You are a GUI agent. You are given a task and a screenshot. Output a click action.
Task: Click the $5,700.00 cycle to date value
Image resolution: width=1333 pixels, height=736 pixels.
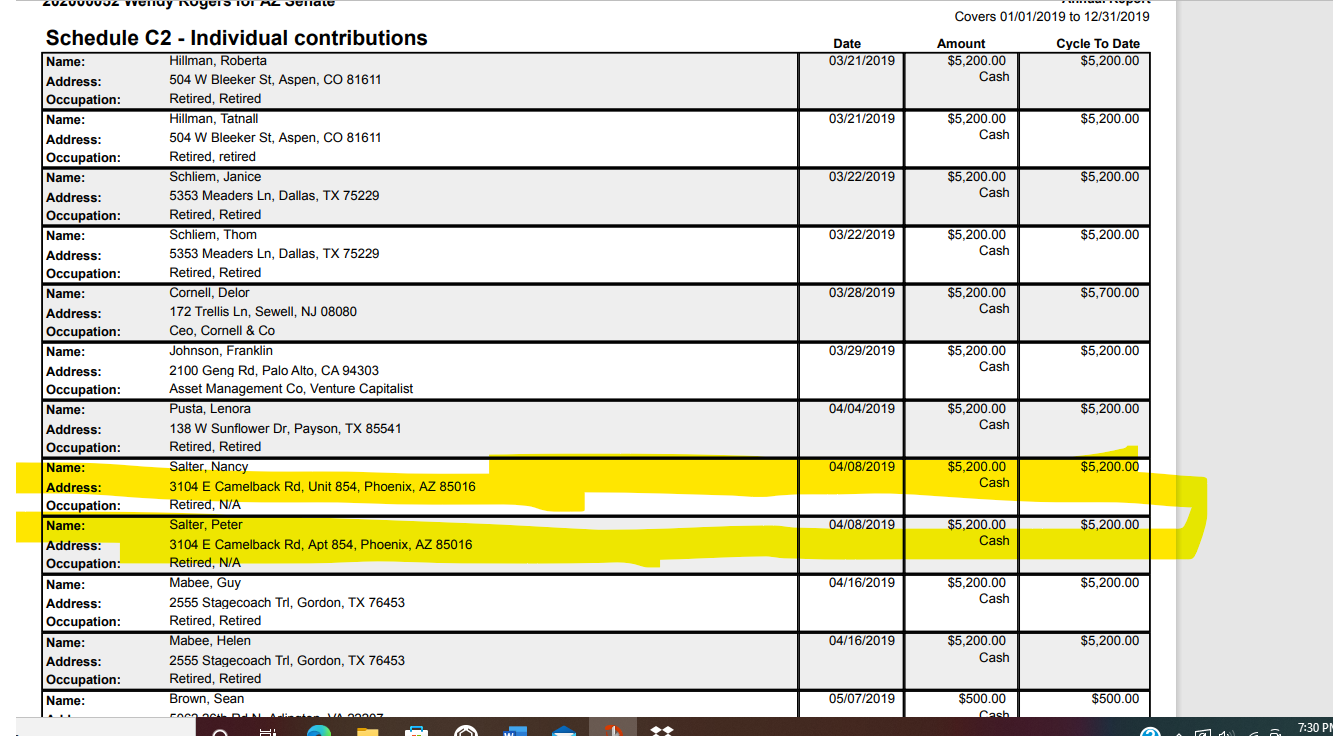1110,292
